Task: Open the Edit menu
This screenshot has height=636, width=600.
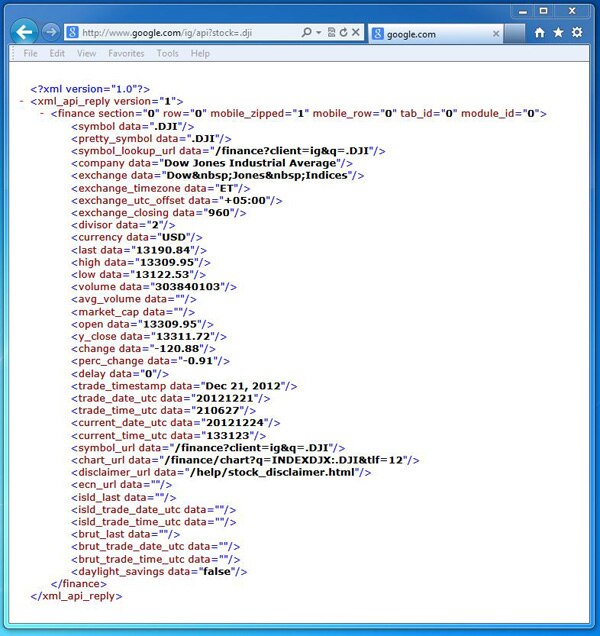Action: 57,53
